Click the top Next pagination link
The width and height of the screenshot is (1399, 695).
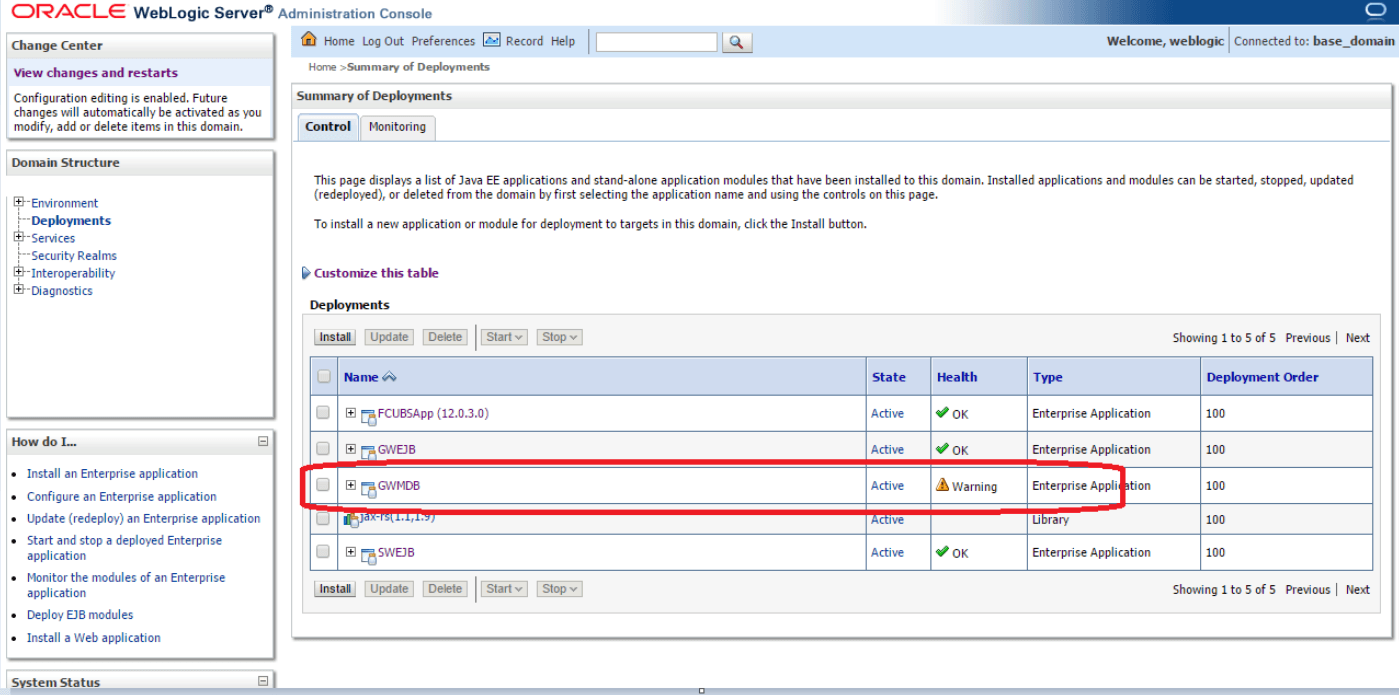pyautogui.click(x=1357, y=338)
